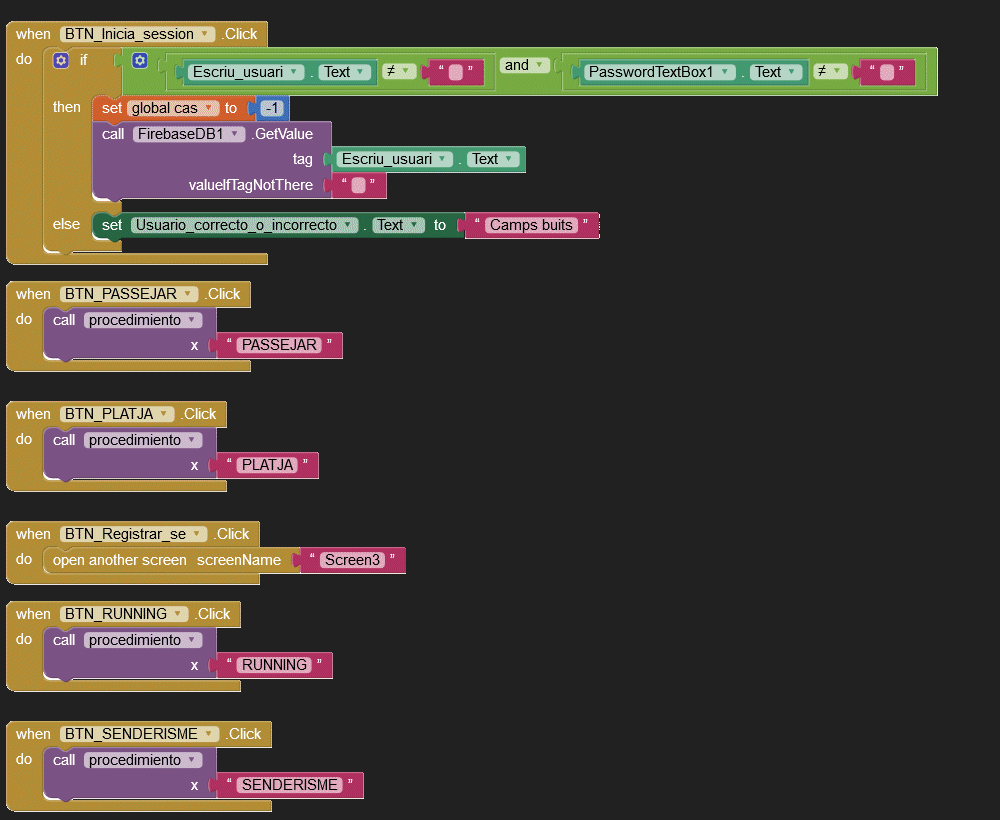Expand the BTN_SENDERISME component dropdown

point(209,734)
